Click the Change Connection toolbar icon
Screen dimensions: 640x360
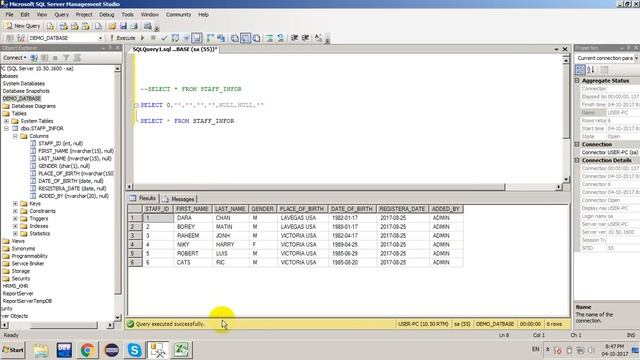click(x=21, y=38)
